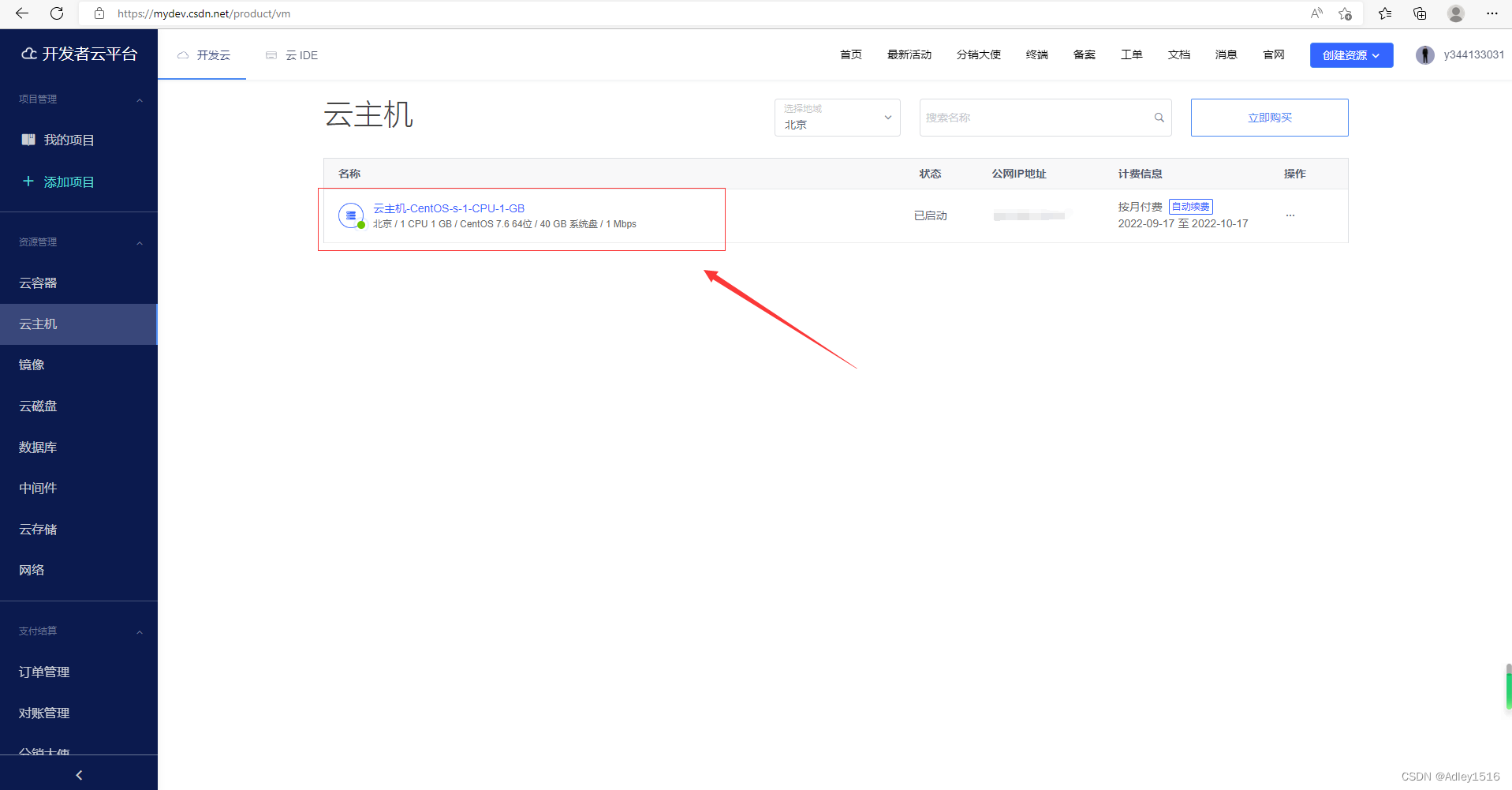Viewport: 1512px width, 790px height.
Task: Open 云磁盘 management page
Action: click(x=37, y=406)
